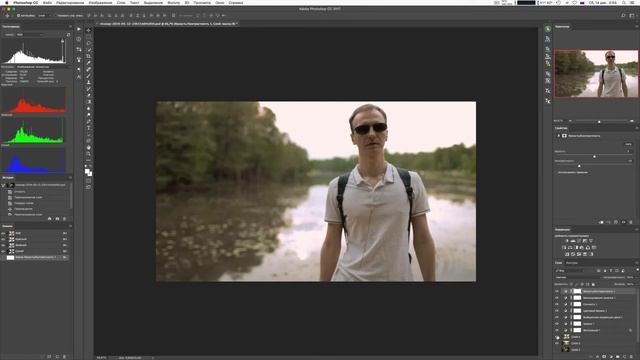Viewport: 640px width, 360px height.
Task: Select the Rectangular Marquee tool
Action: (89, 37)
